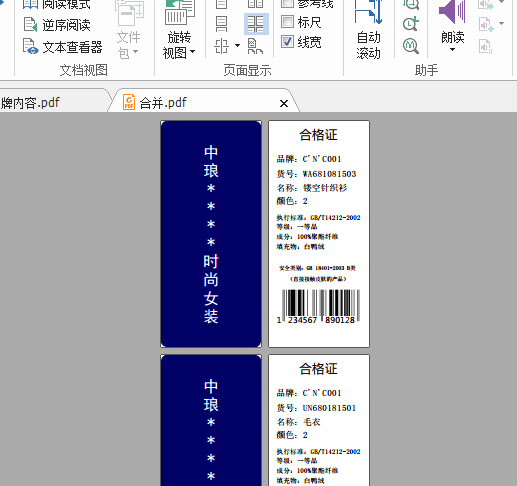Click the 助手 group label
The image size is (517, 486).
click(426, 70)
